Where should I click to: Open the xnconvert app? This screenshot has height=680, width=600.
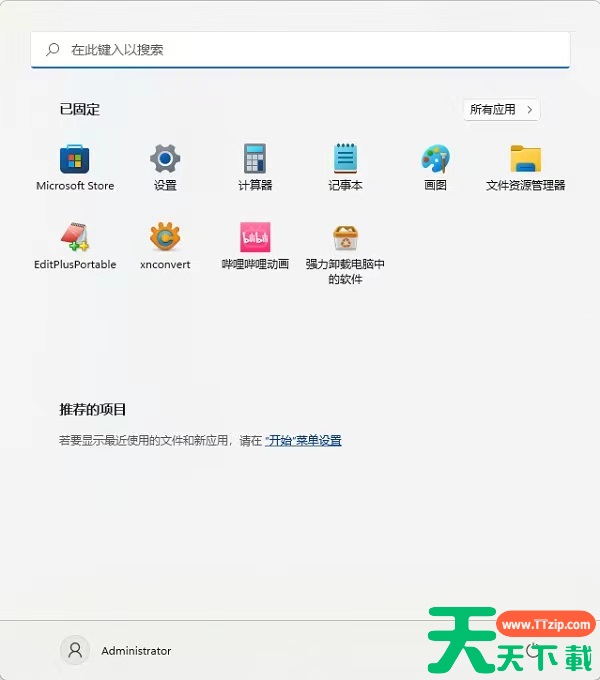[x=165, y=246]
